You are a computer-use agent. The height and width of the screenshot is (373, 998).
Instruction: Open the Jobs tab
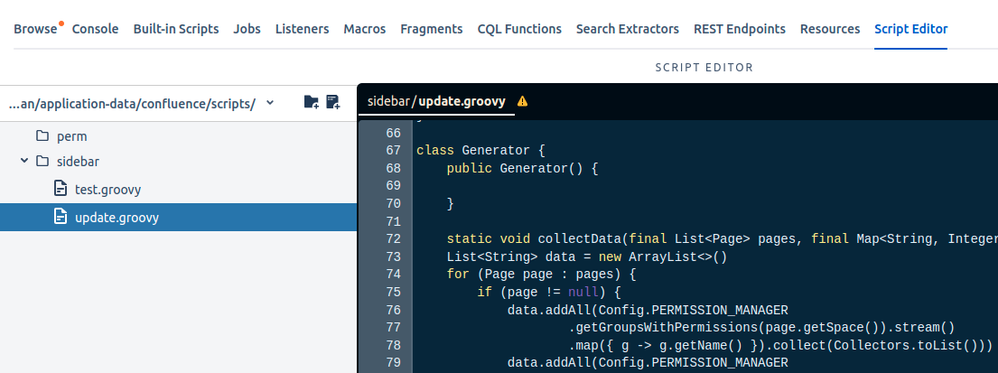coord(247,29)
